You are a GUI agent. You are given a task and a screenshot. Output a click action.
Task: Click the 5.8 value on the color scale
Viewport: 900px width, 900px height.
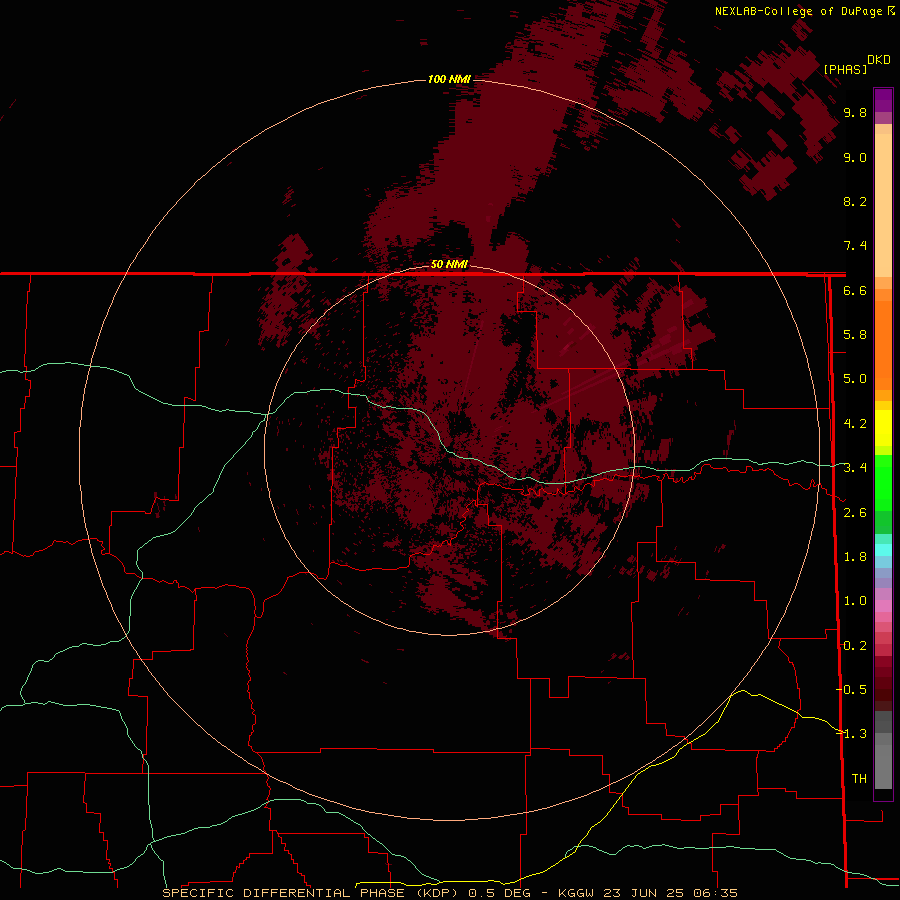point(855,335)
